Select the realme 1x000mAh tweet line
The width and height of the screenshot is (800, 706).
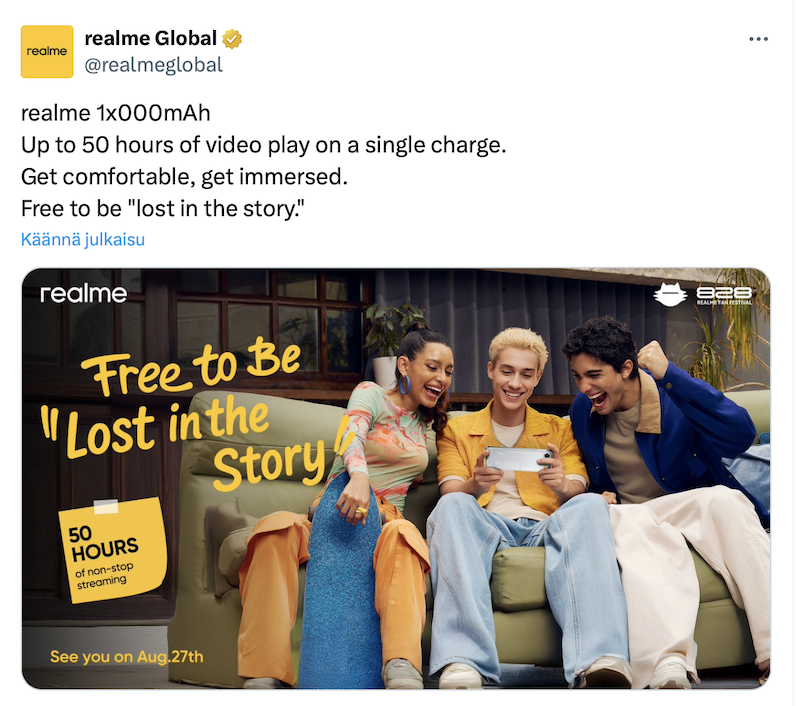116,113
